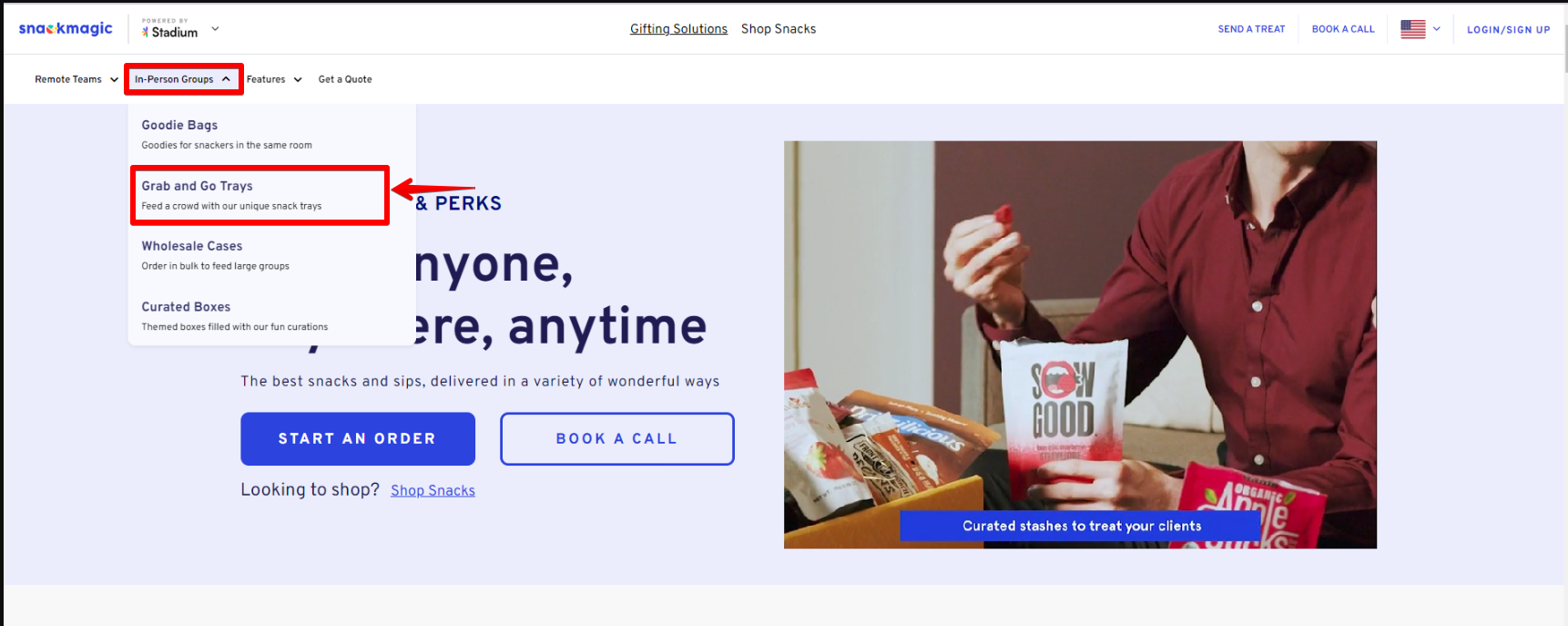
Task: Click BOOK A CALL in the header
Action: (x=1343, y=29)
